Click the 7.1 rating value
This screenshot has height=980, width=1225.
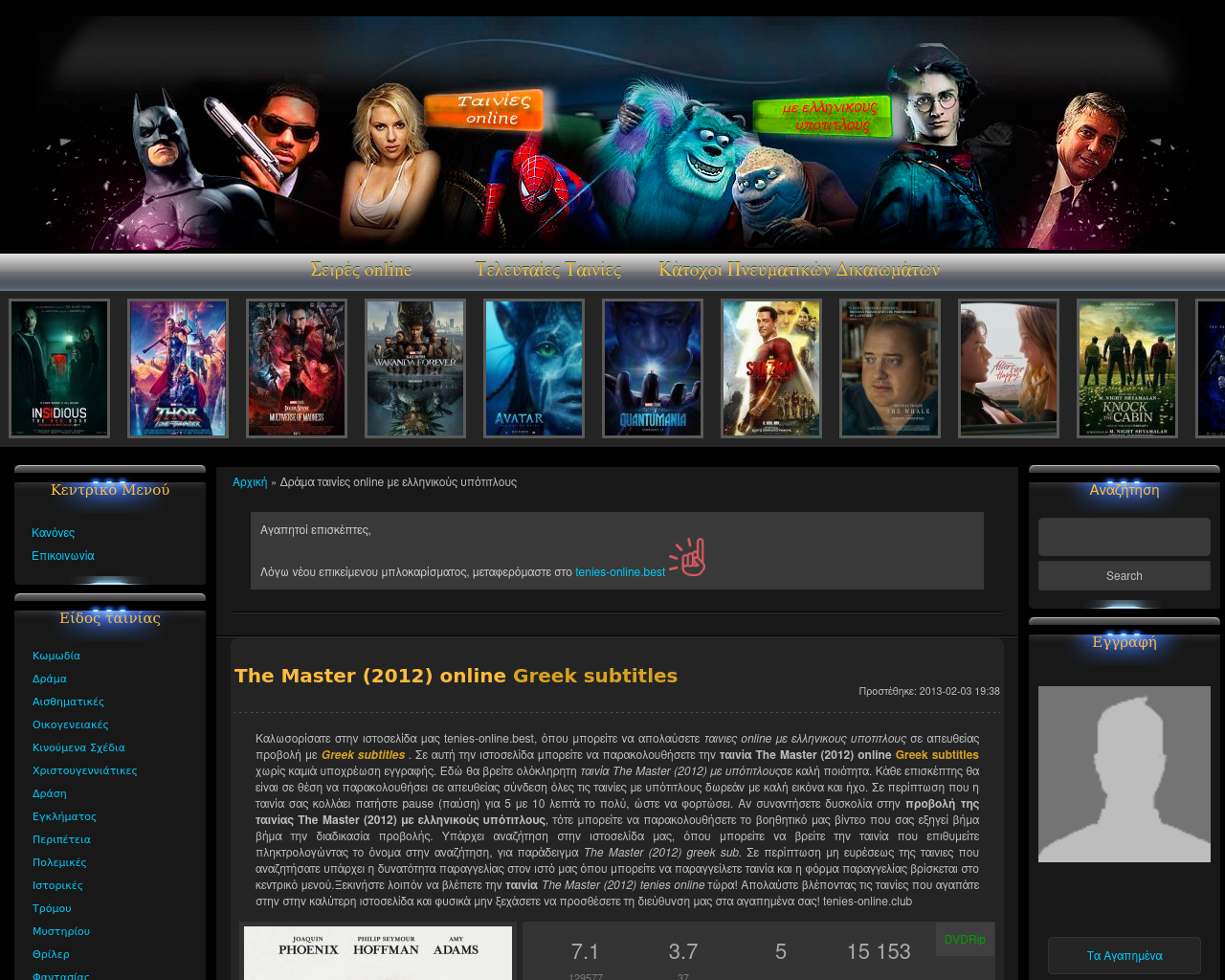[585, 951]
